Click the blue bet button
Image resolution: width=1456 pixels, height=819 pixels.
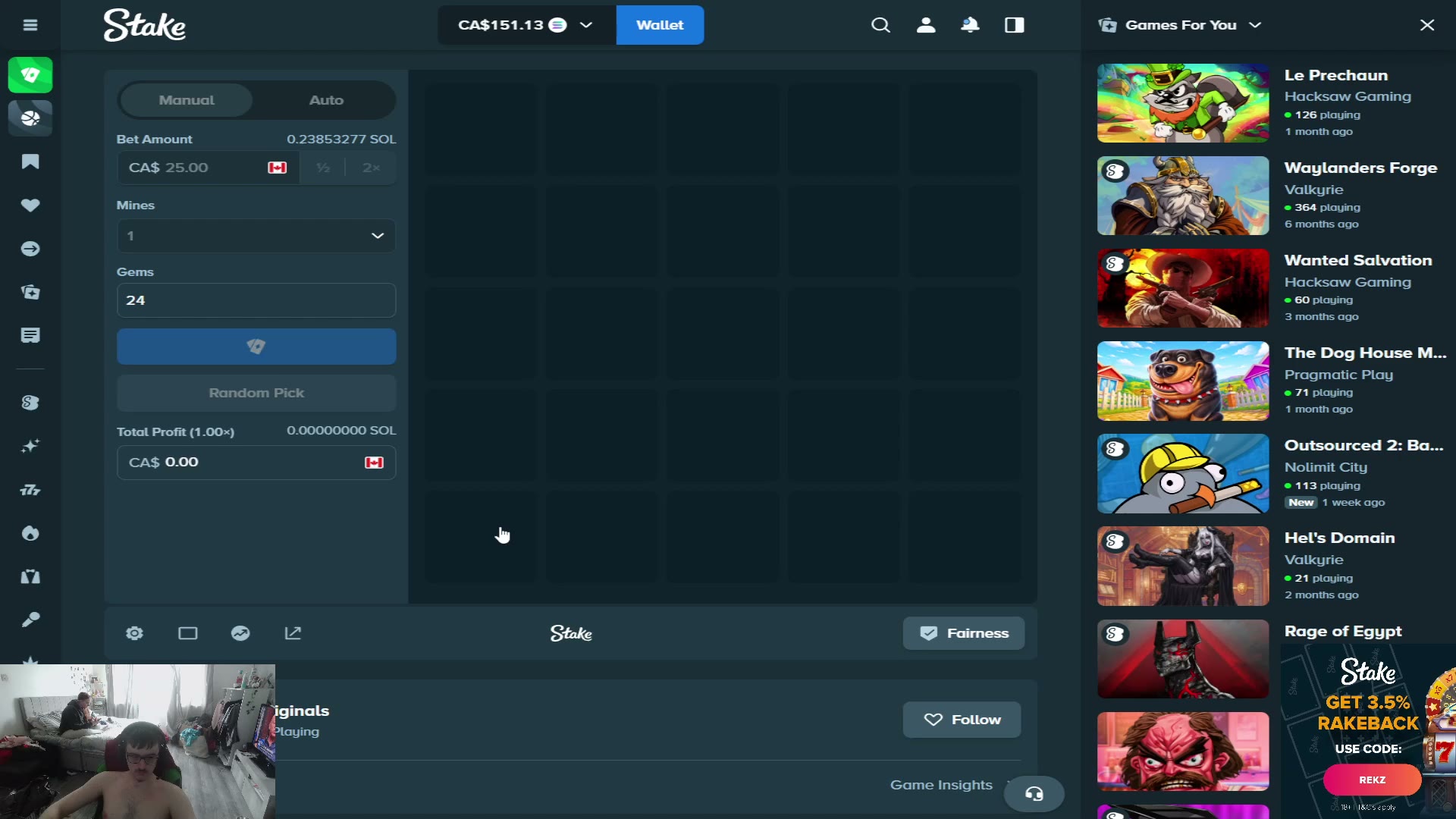[x=256, y=347]
